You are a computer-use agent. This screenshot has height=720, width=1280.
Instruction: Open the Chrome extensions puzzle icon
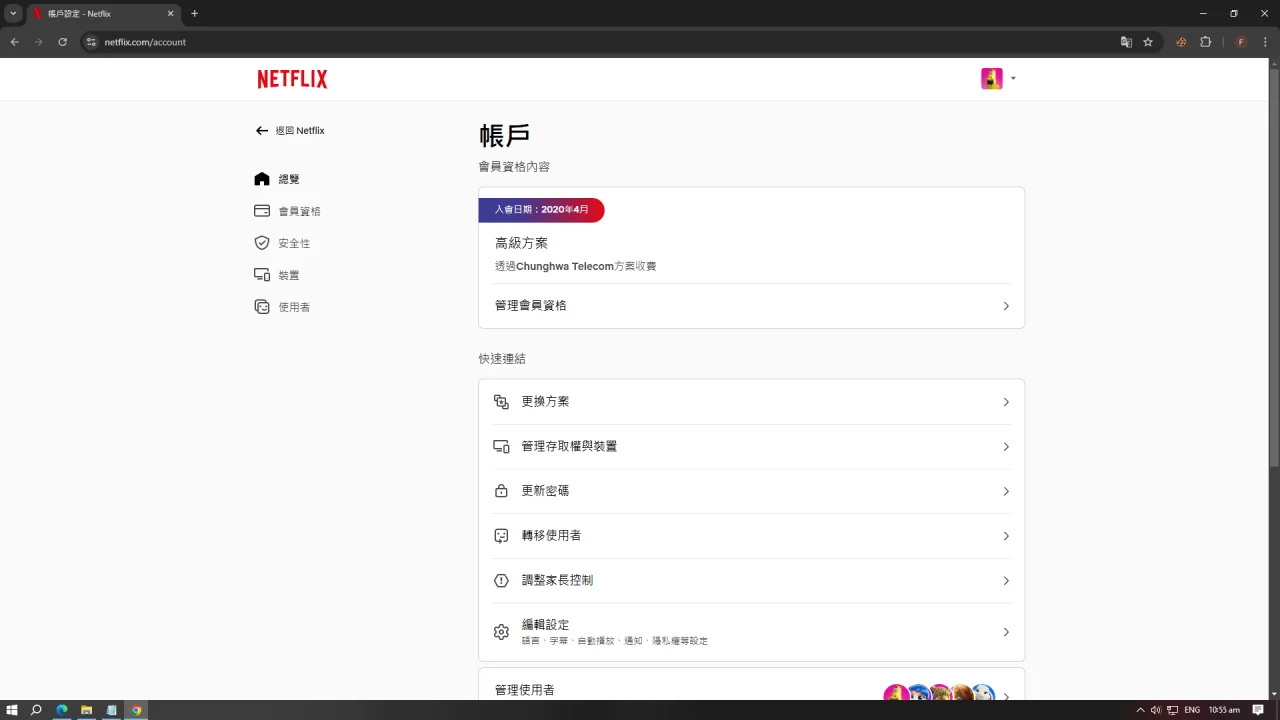(x=1205, y=42)
